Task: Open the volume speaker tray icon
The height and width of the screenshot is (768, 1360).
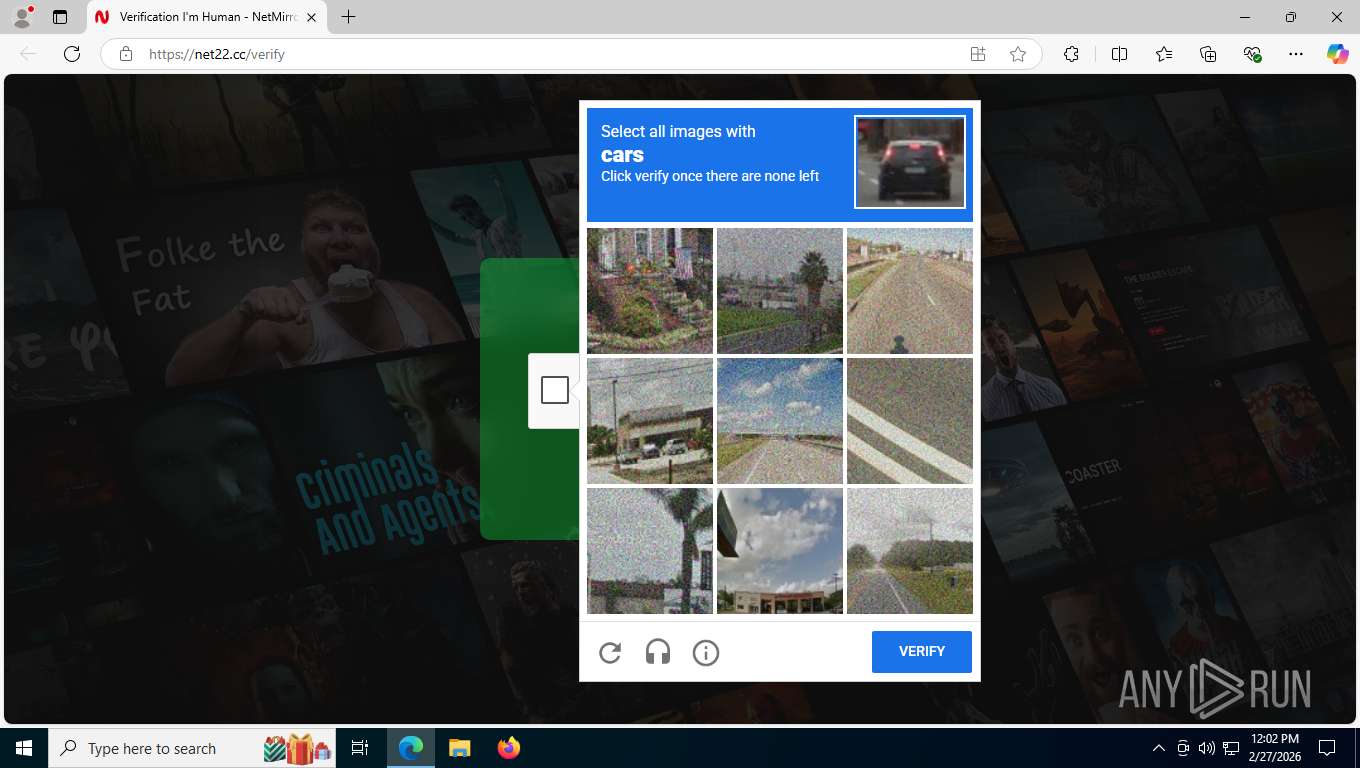Action: coord(1207,748)
